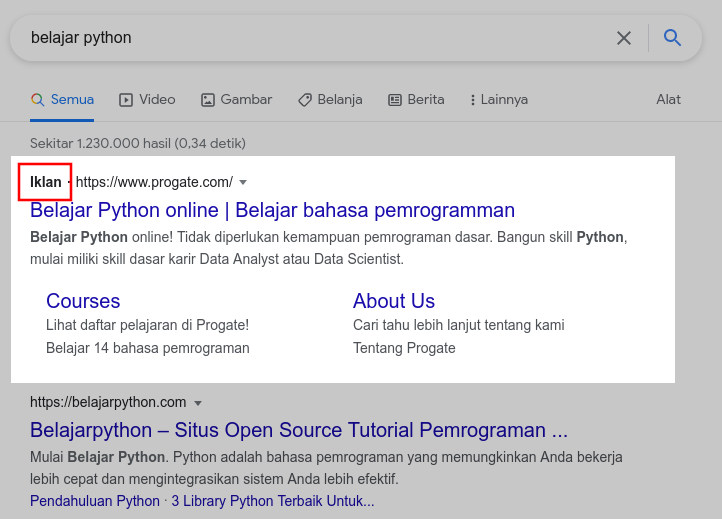Open the Belajar Python online ad title
Image resolution: width=722 pixels, height=519 pixels.
tap(272, 210)
